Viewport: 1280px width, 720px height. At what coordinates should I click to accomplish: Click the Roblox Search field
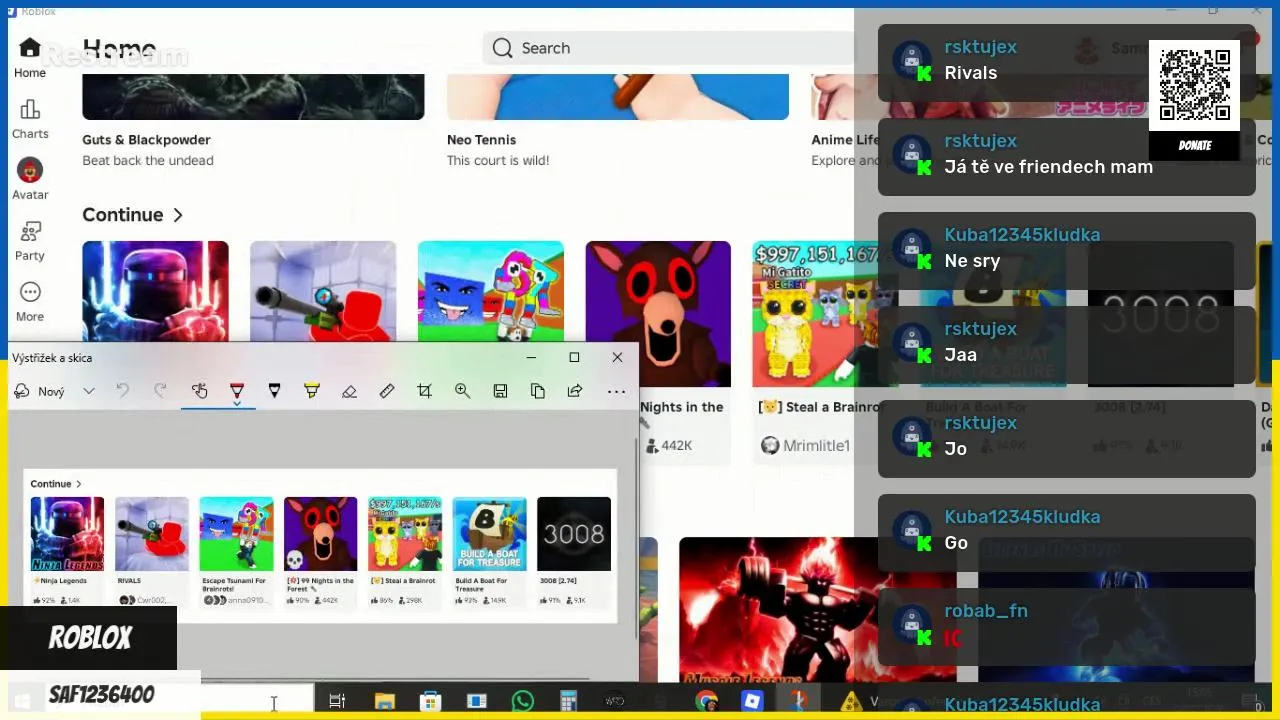[x=668, y=48]
